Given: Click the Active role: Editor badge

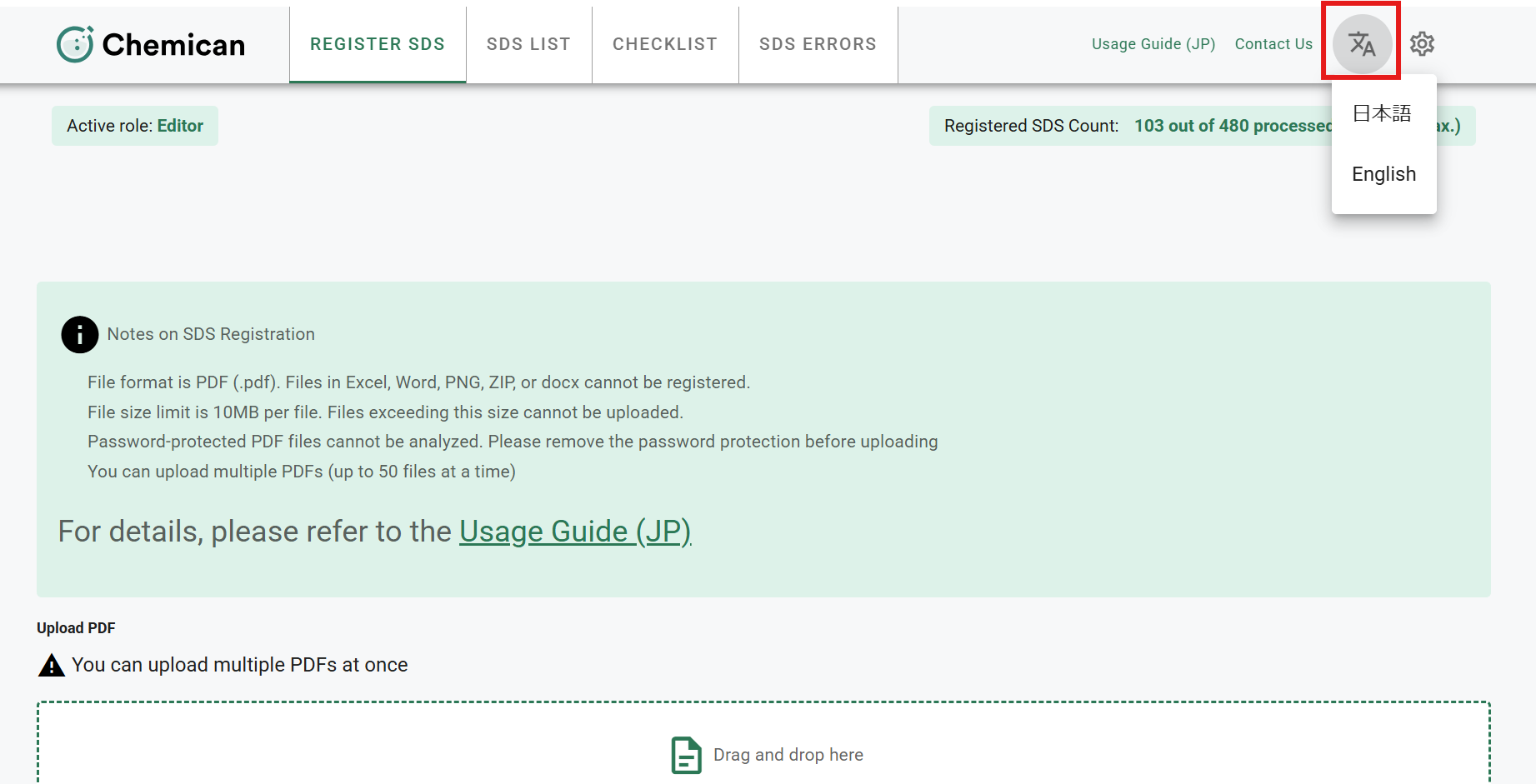Looking at the screenshot, I should (x=135, y=126).
